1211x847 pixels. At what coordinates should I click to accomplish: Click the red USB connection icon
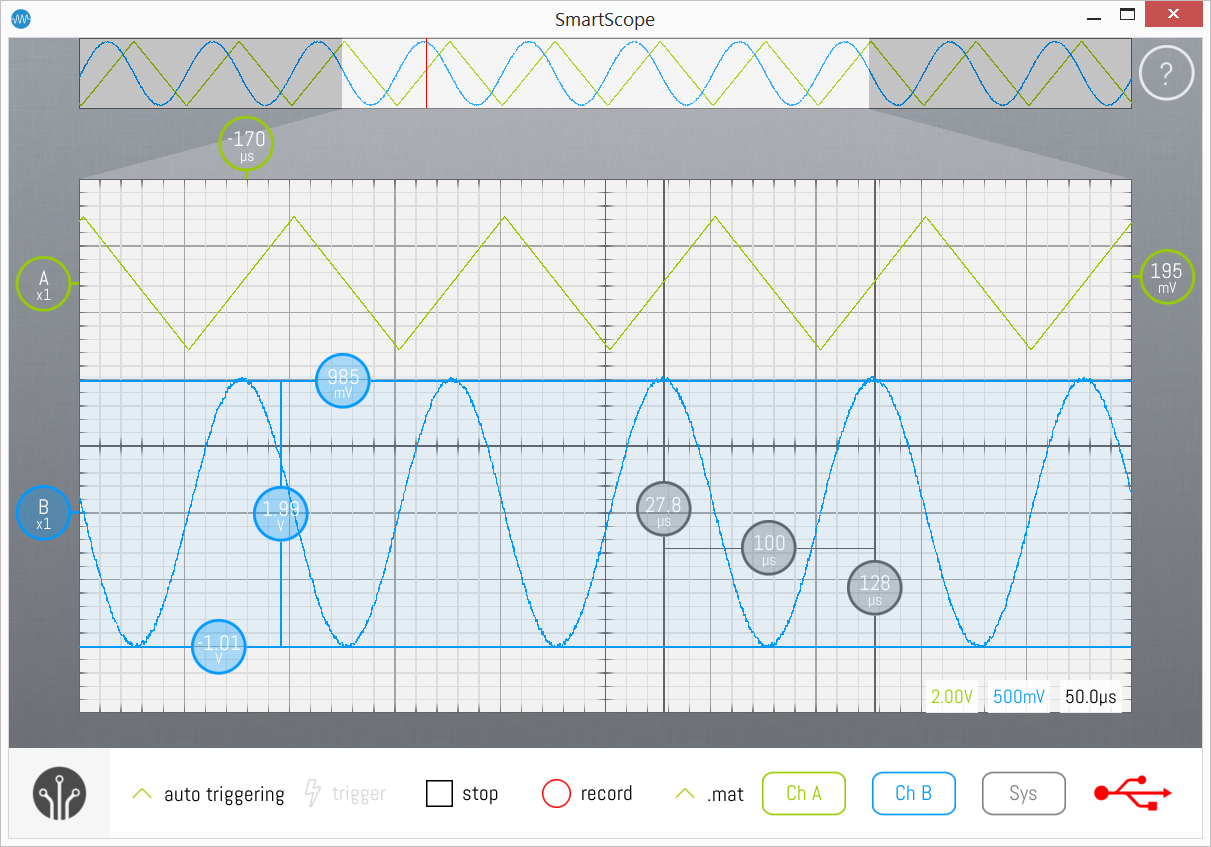click(1133, 794)
